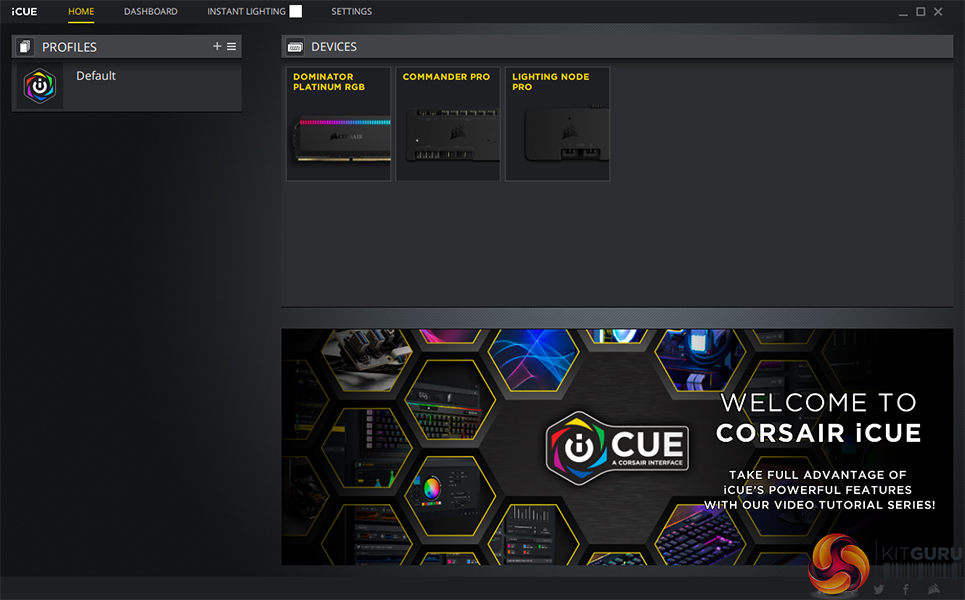Open the SETTINGS tab
This screenshot has height=600, width=965.
[x=351, y=12]
